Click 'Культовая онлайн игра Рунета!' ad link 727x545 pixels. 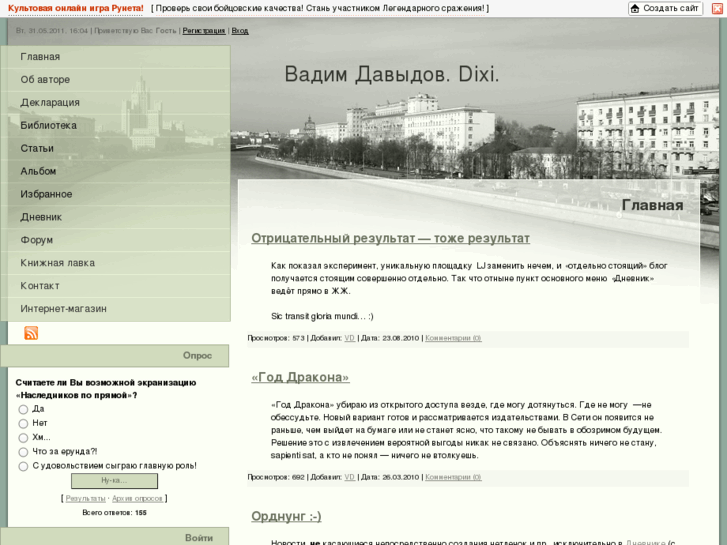(x=75, y=8)
